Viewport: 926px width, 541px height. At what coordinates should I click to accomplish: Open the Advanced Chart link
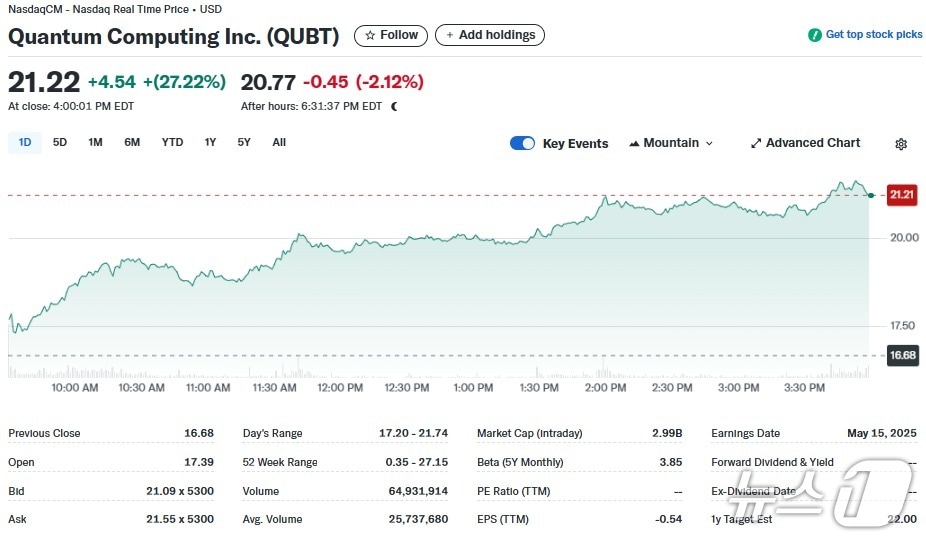(x=812, y=143)
